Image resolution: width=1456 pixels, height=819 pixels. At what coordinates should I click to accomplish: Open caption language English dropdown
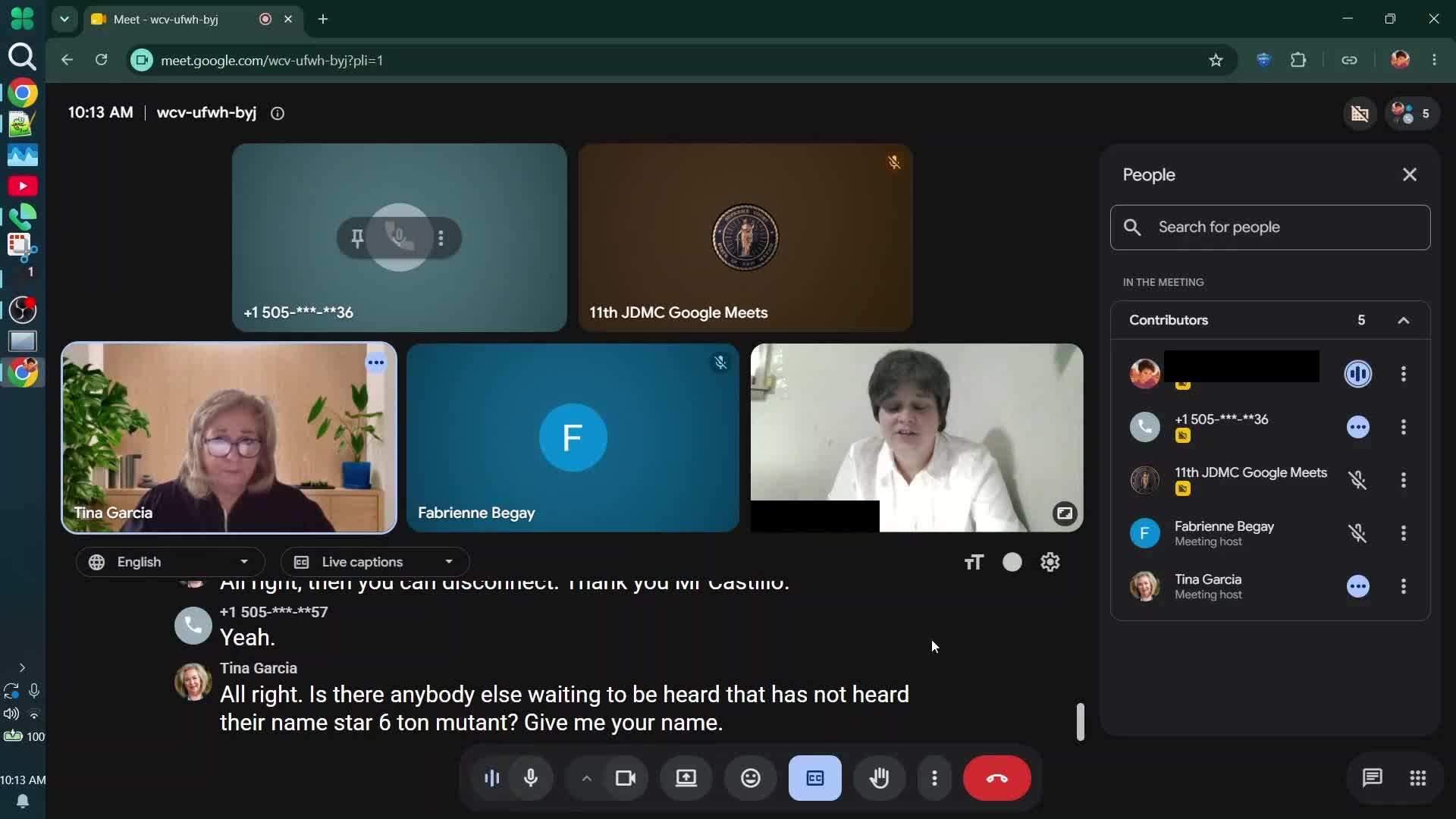click(170, 562)
